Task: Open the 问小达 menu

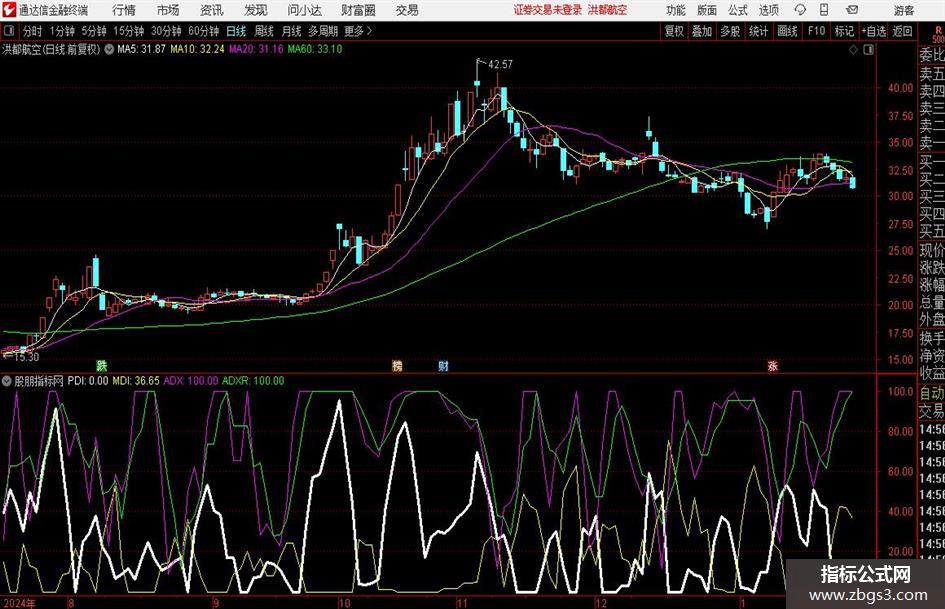Action: click(304, 10)
